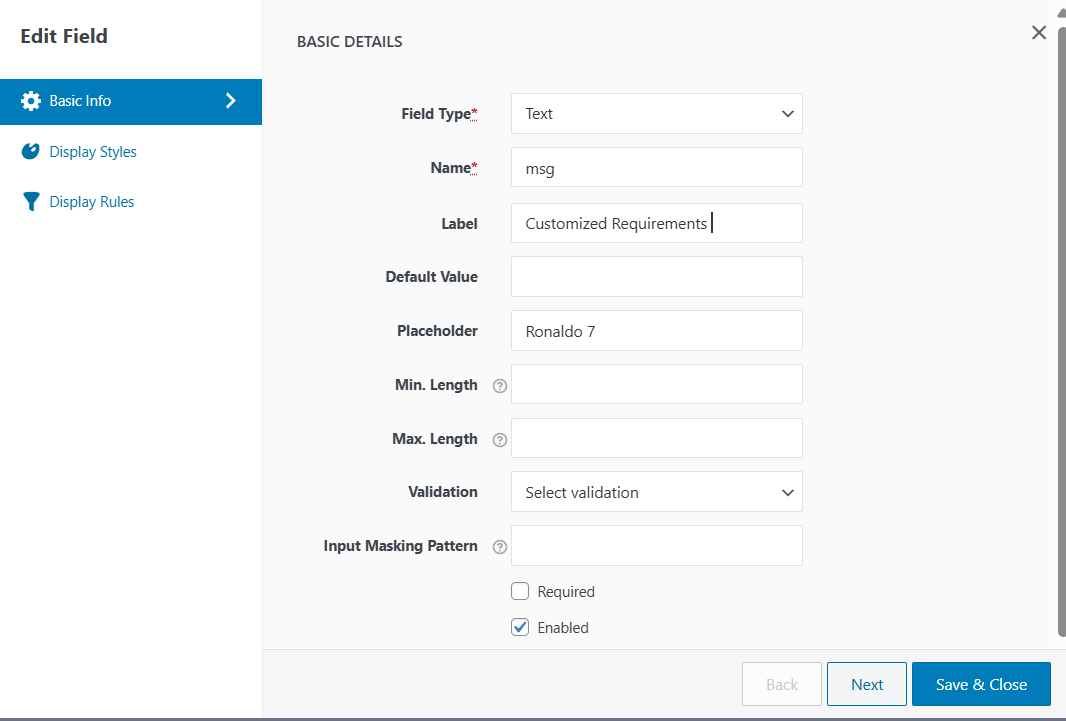Click the funnel icon beside Display Rules
This screenshot has width=1066, height=721.
[x=31, y=201]
